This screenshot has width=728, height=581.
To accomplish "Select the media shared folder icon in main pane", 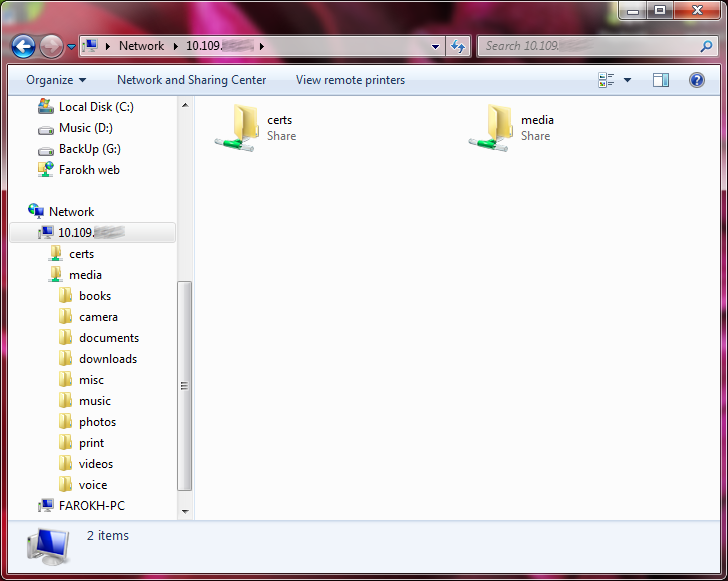I will tap(490, 127).
